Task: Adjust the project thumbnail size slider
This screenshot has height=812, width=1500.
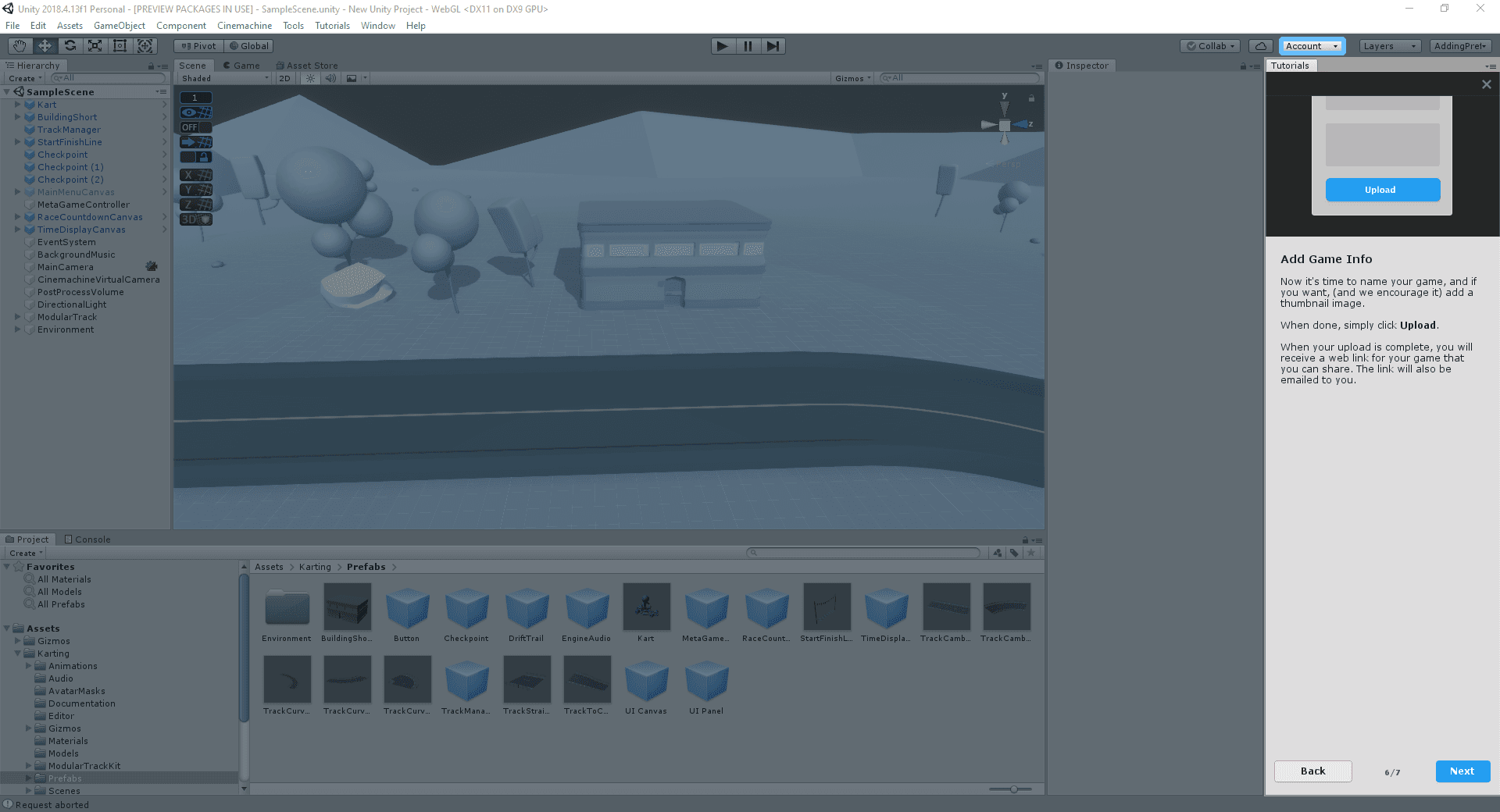Action: 1013,789
